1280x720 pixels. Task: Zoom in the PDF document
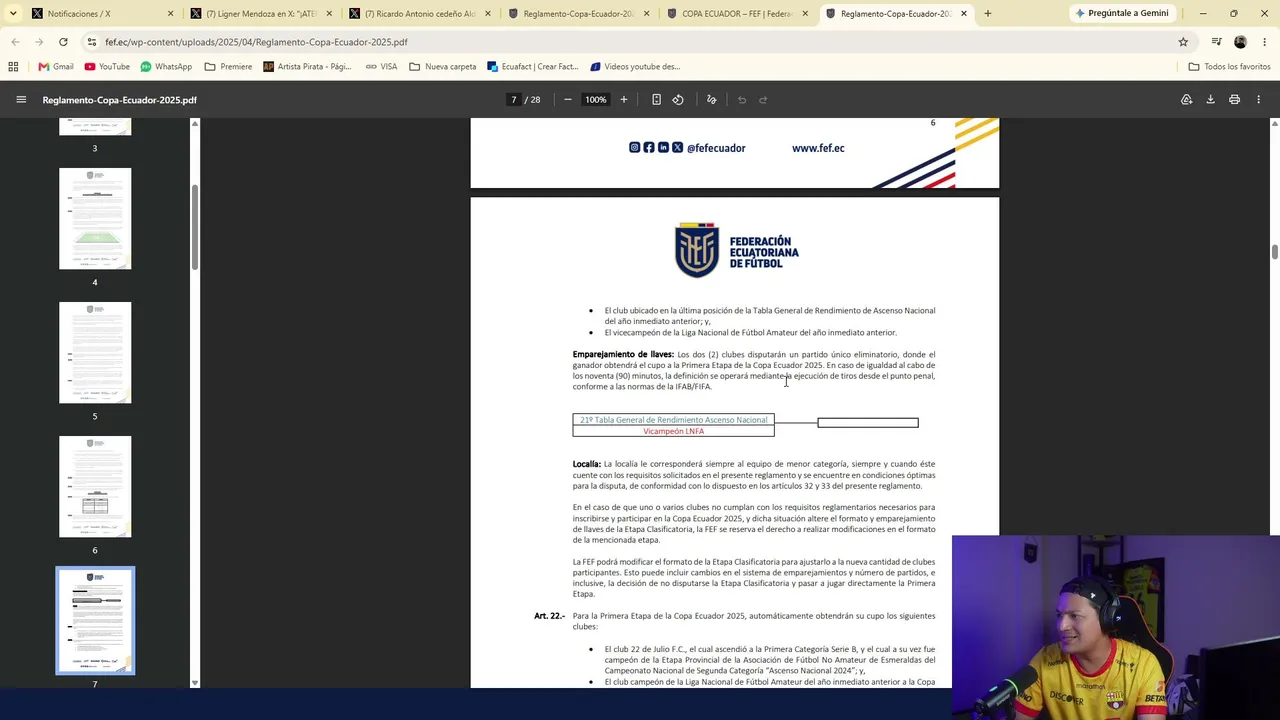coord(624,100)
